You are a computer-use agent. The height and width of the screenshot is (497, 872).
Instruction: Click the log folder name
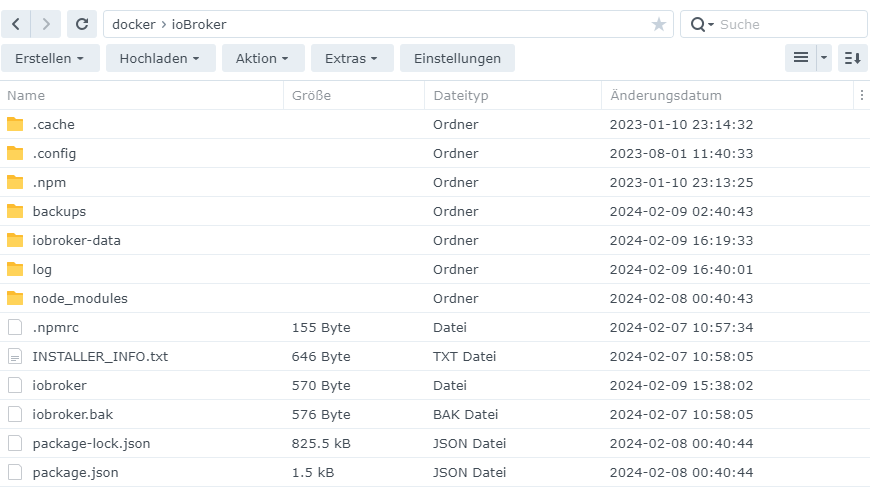42,270
